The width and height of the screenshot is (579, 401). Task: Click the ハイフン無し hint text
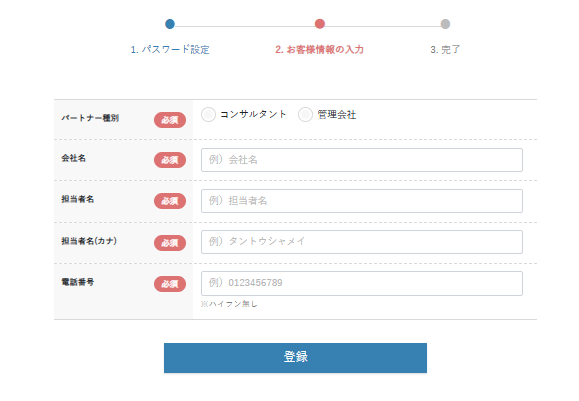(x=229, y=304)
